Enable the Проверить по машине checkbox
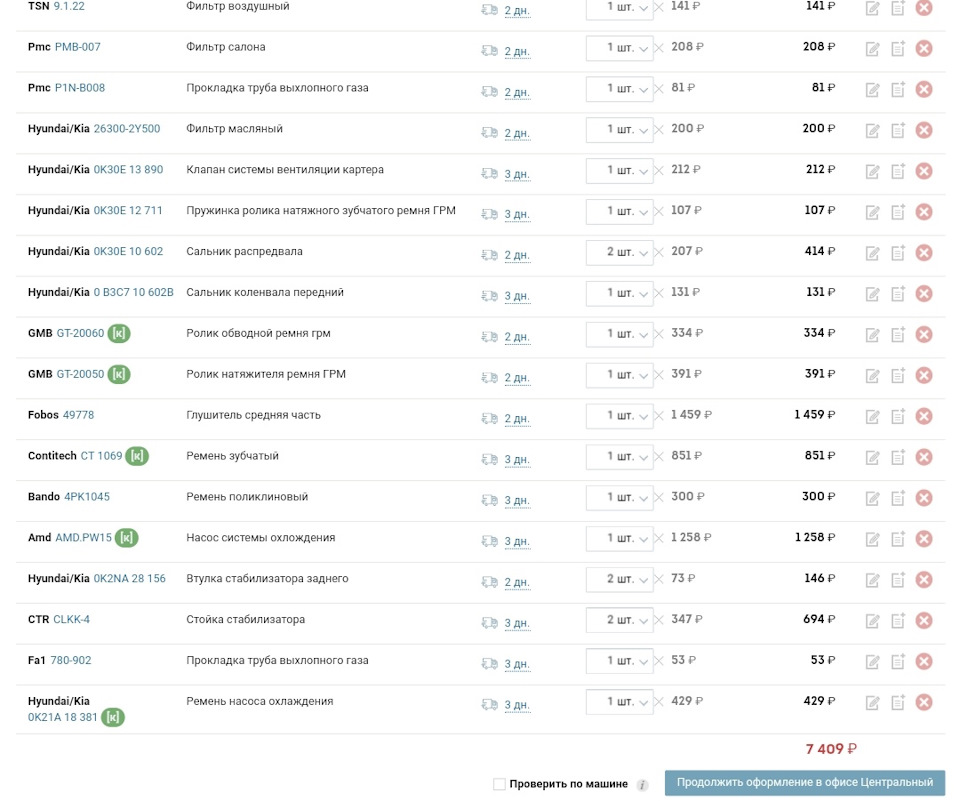Image resolution: width=960 pixels, height=801 pixels. click(499, 784)
